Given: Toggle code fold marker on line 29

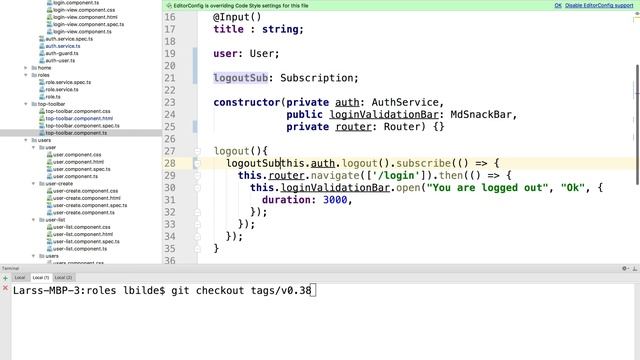Looking at the screenshot, I should click(197, 176).
